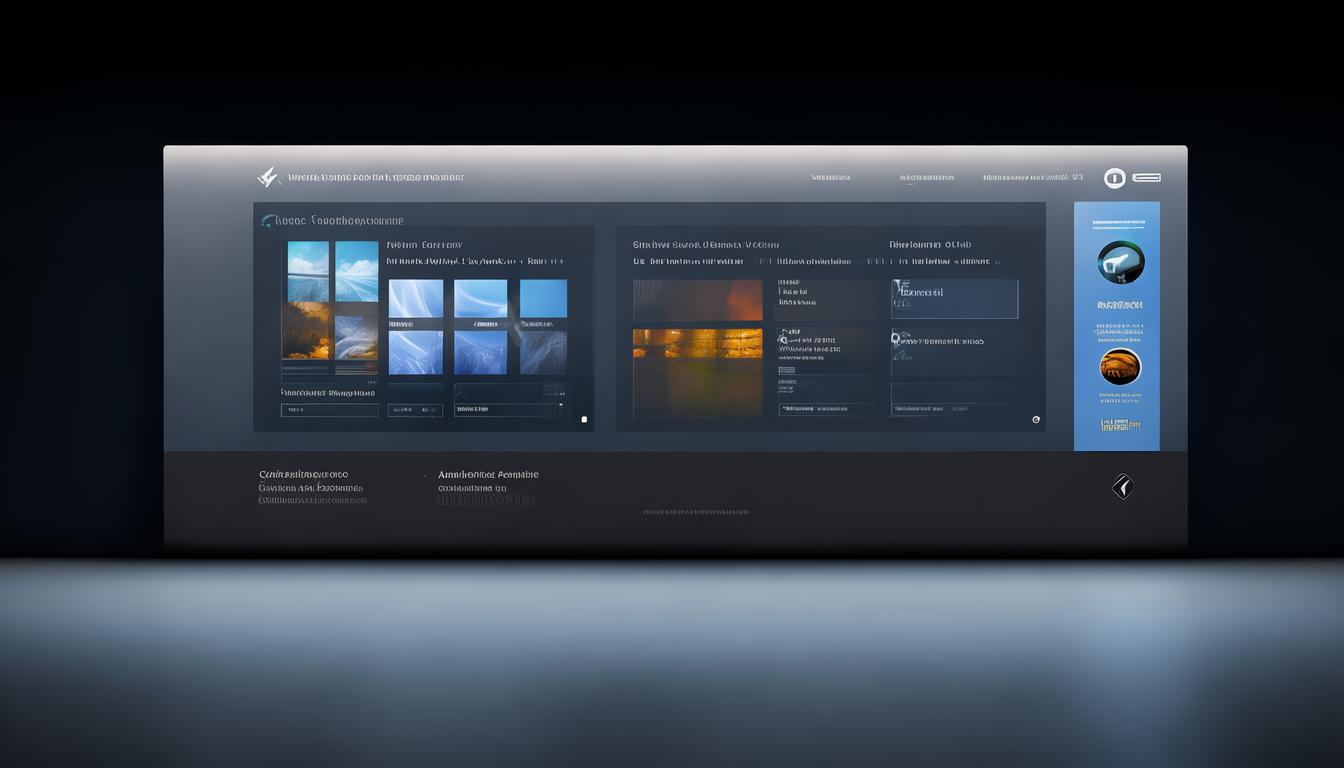Click the round white icon in header
The width and height of the screenshot is (1344, 768).
pos(1114,178)
